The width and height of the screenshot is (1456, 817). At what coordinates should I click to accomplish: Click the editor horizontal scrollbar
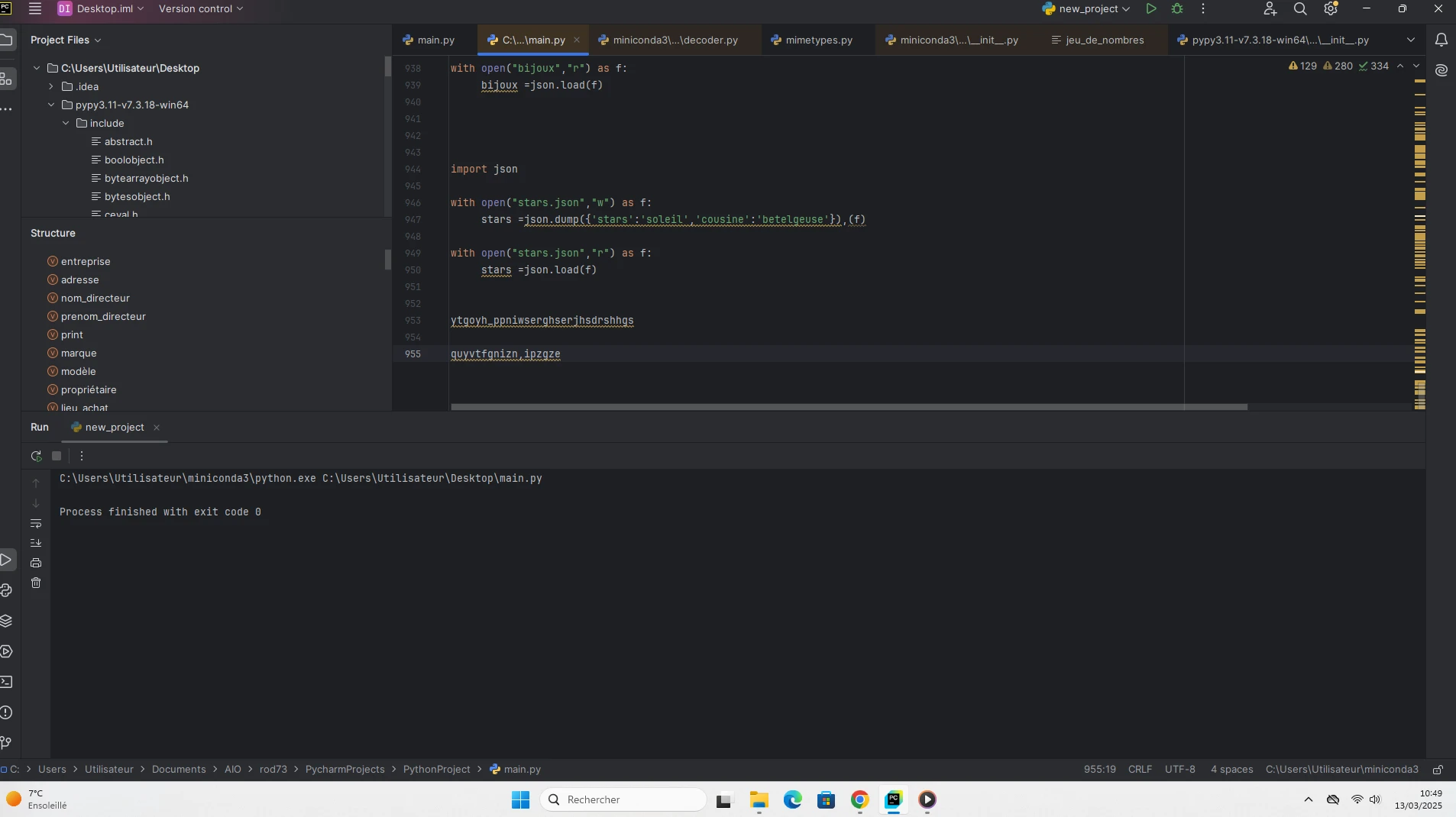tap(848, 407)
